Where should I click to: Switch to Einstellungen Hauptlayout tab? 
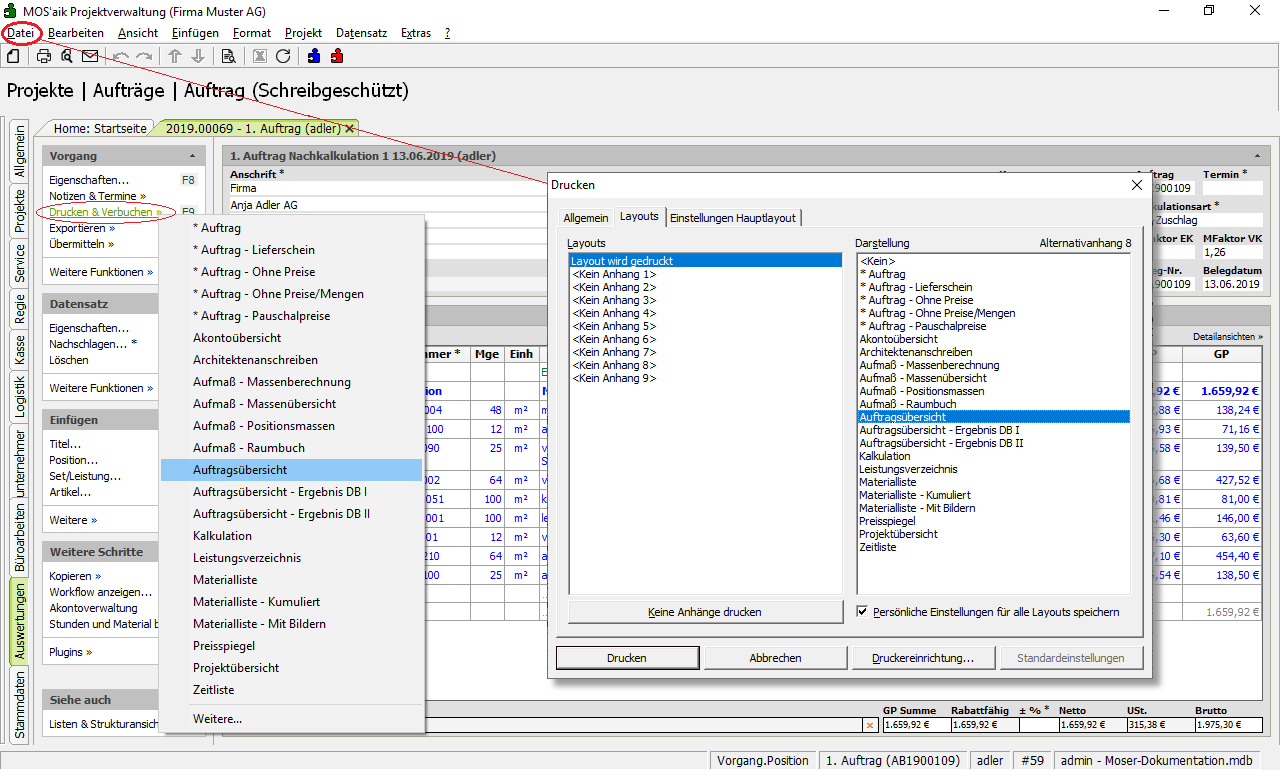pos(734,217)
